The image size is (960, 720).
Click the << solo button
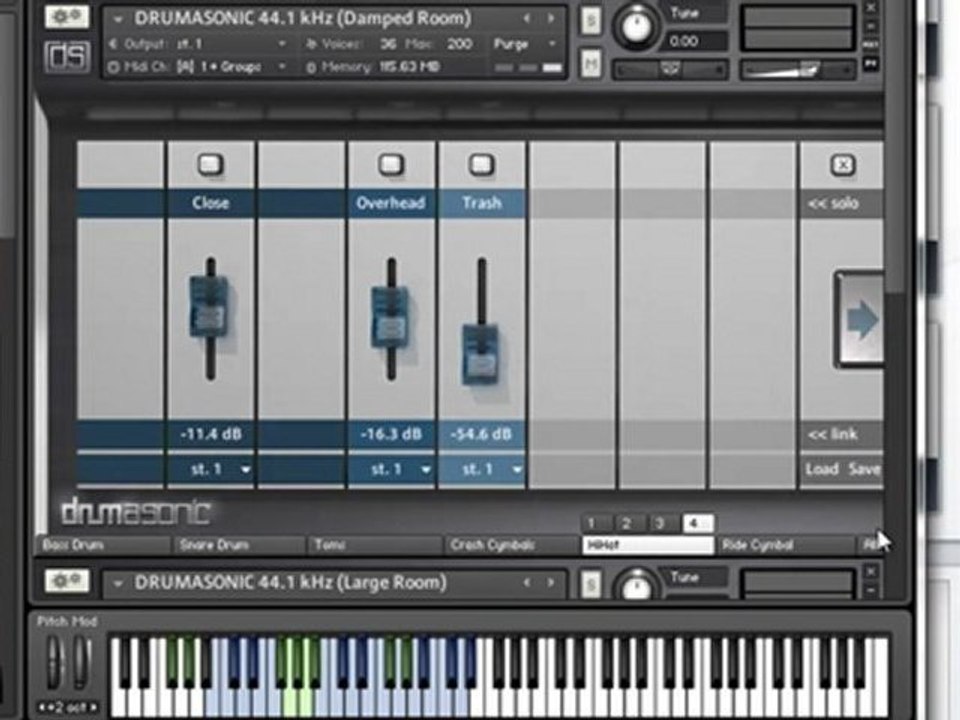point(833,203)
